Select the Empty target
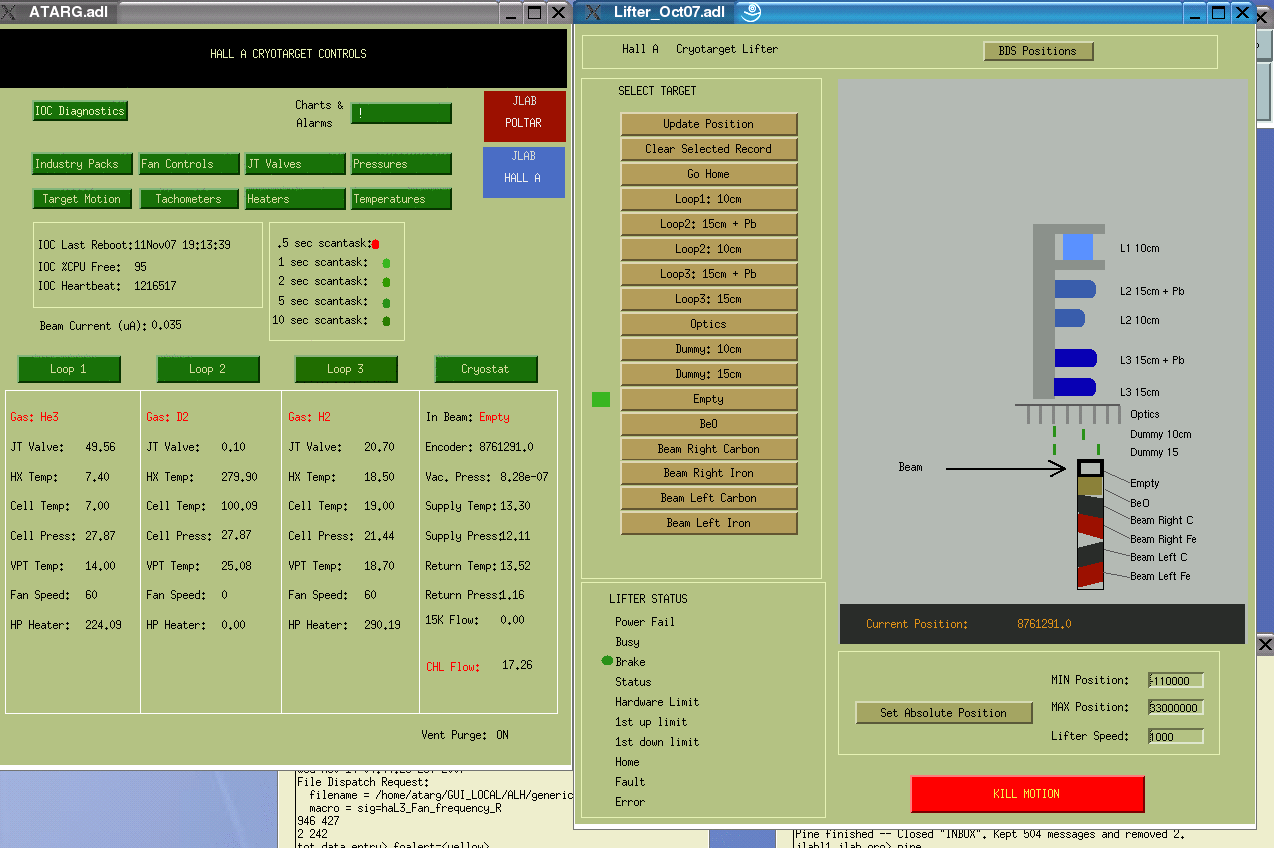The width and height of the screenshot is (1274, 848). click(709, 399)
